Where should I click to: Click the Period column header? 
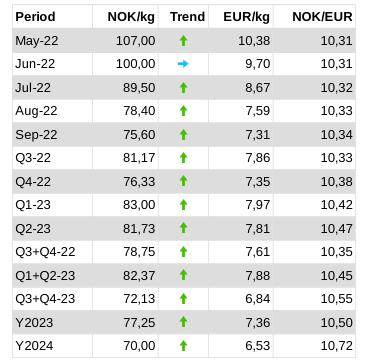click(35, 17)
